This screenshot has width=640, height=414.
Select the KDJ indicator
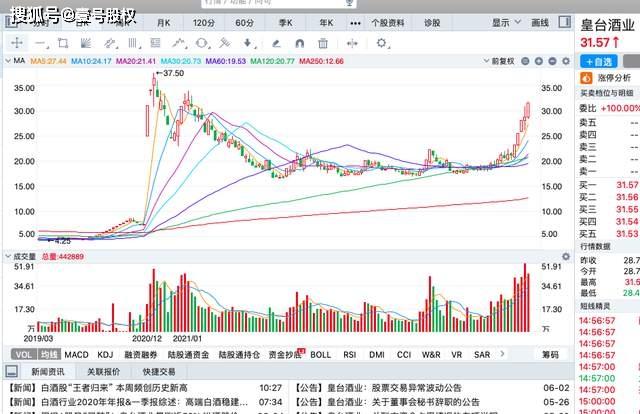tap(105, 355)
